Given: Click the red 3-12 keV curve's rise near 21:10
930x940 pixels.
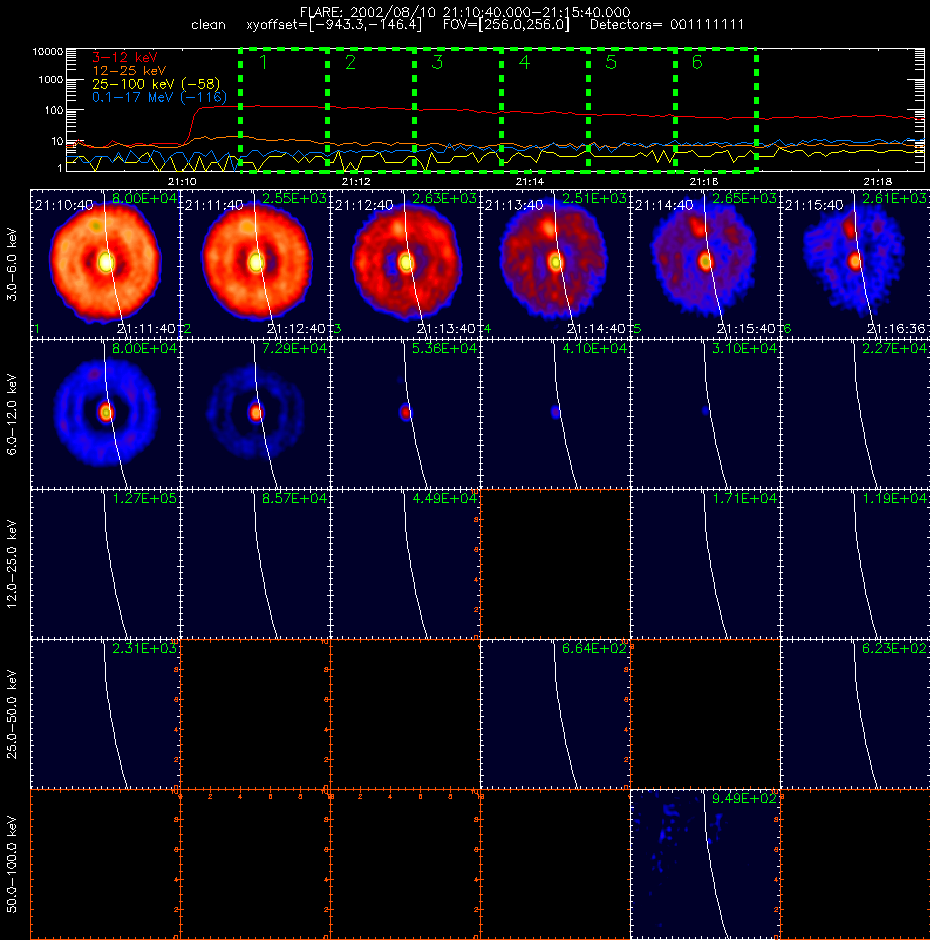Looking at the screenshot, I should click(x=191, y=125).
